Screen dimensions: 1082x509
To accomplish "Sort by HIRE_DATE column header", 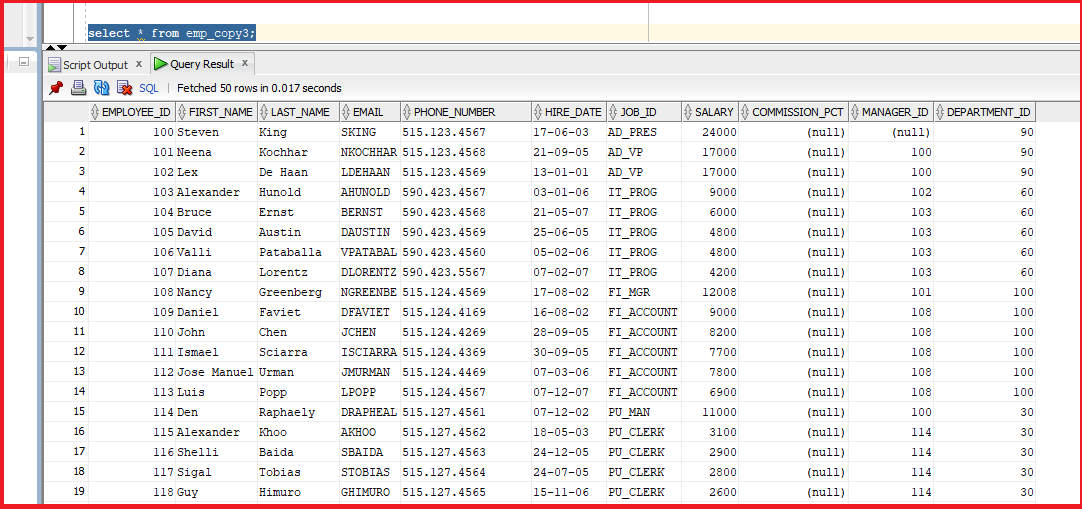I will [569, 112].
